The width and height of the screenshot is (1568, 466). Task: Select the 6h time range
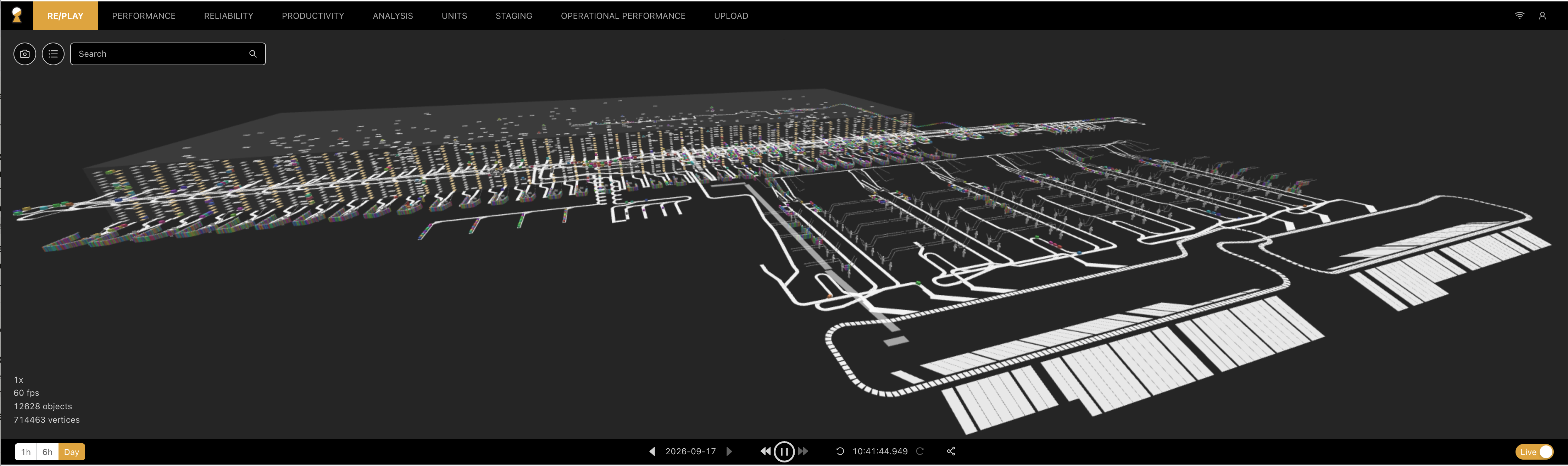pos(48,452)
